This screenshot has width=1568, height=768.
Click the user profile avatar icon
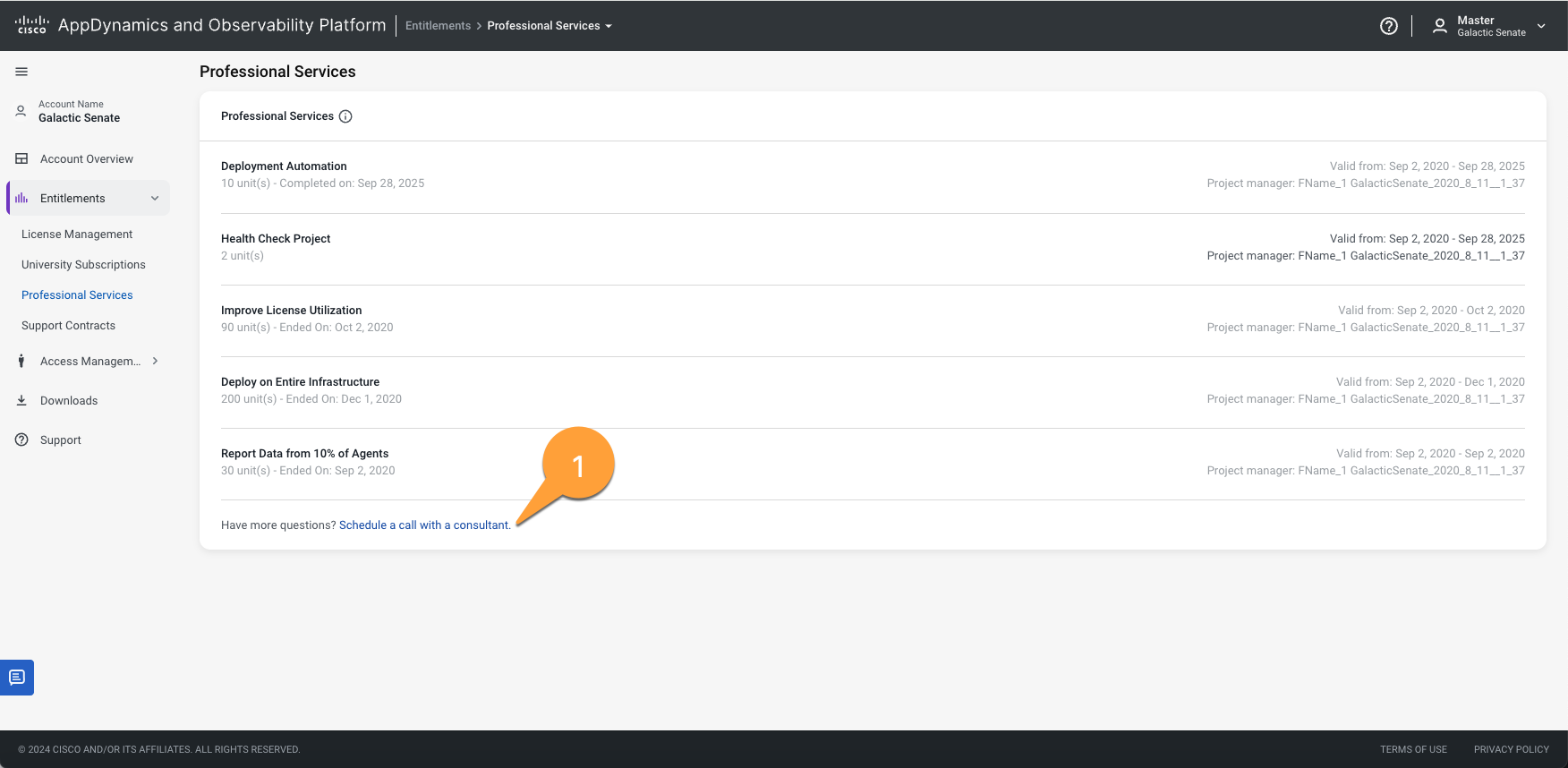1439,26
